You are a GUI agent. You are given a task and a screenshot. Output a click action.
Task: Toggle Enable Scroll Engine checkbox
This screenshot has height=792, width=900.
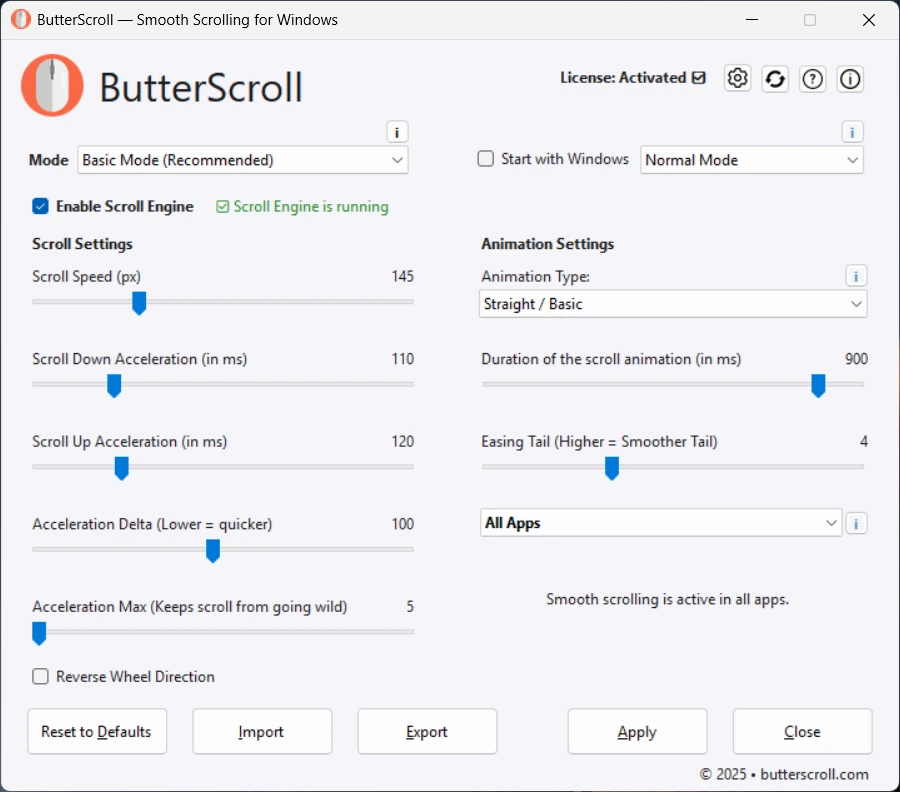coord(40,206)
